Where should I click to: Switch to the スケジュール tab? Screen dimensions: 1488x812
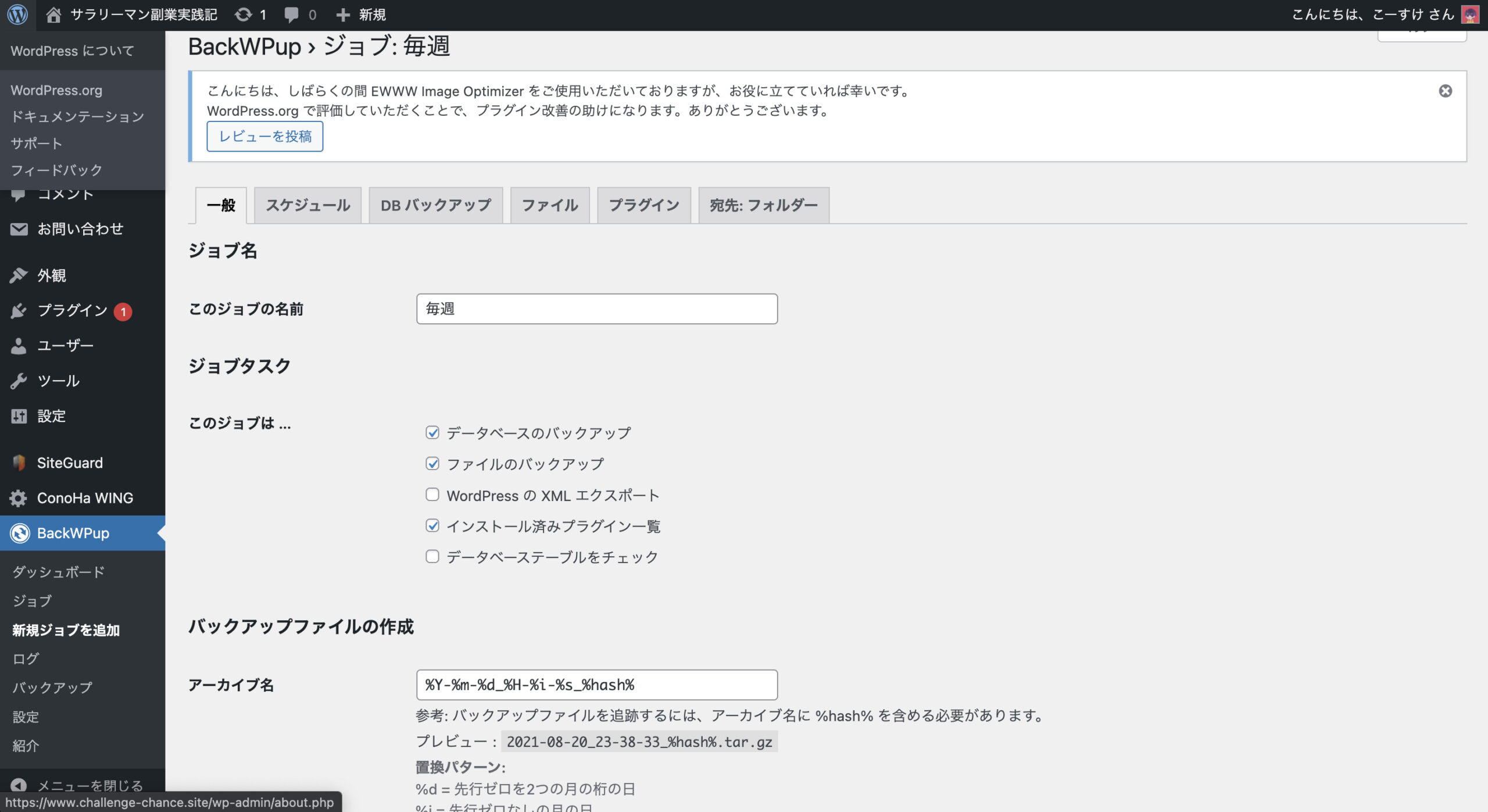[307, 205]
